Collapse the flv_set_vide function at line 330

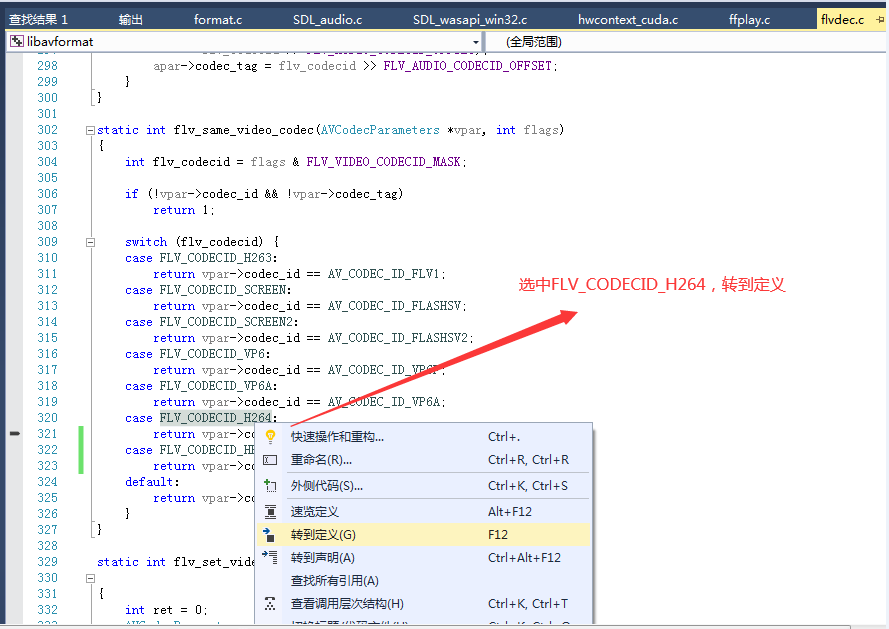coord(89,577)
